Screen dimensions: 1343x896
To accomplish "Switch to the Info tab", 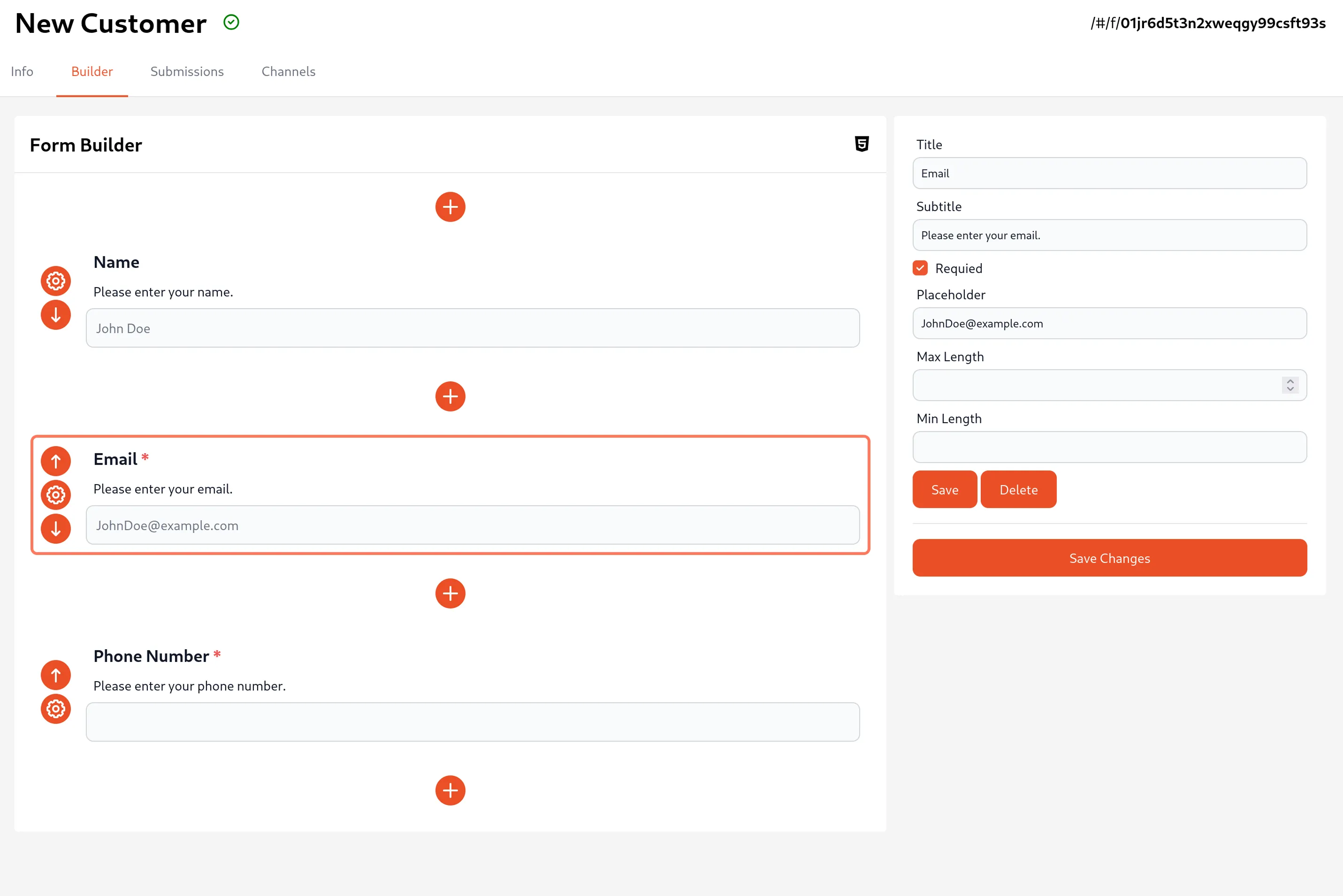I will (22, 71).
